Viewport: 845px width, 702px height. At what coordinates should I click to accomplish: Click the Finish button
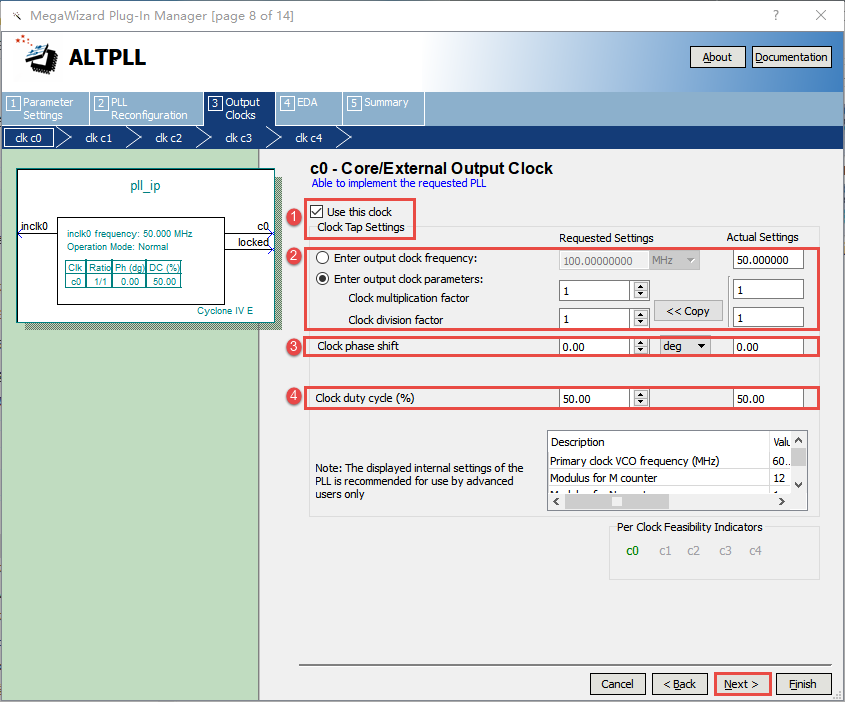click(804, 684)
